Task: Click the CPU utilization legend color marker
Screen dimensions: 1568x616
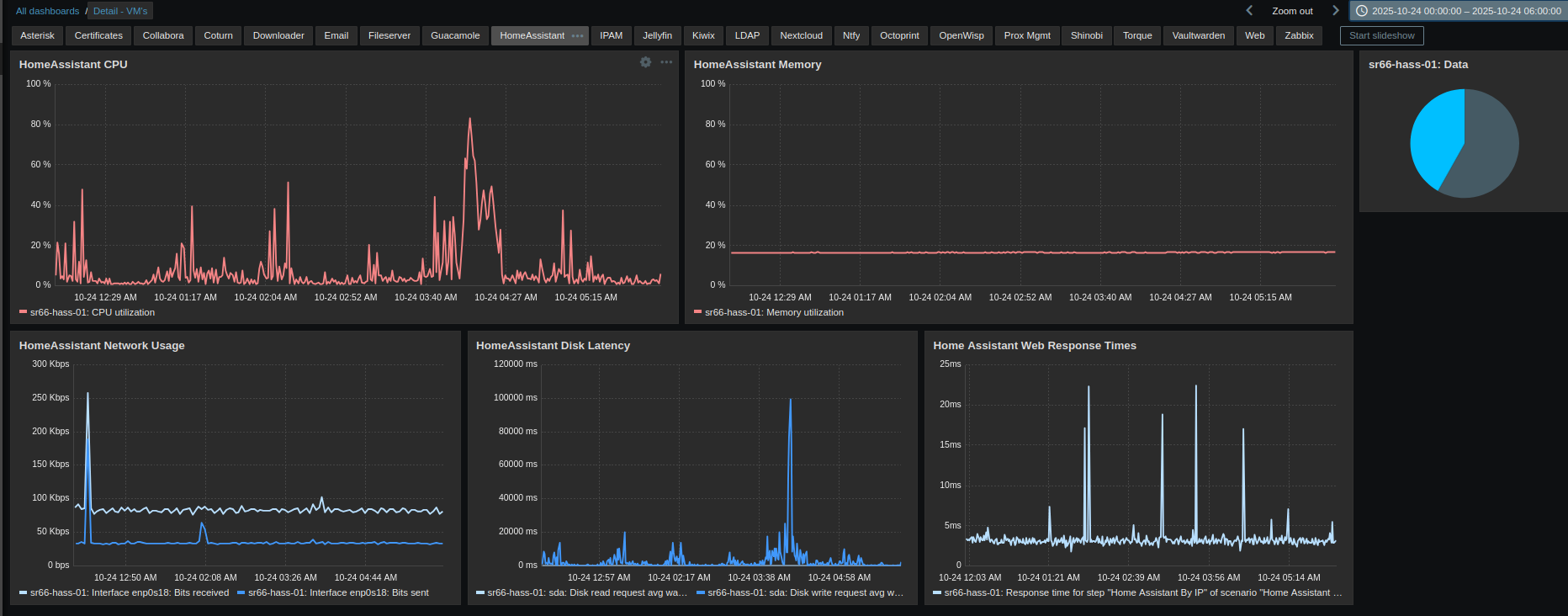Action: click(24, 312)
